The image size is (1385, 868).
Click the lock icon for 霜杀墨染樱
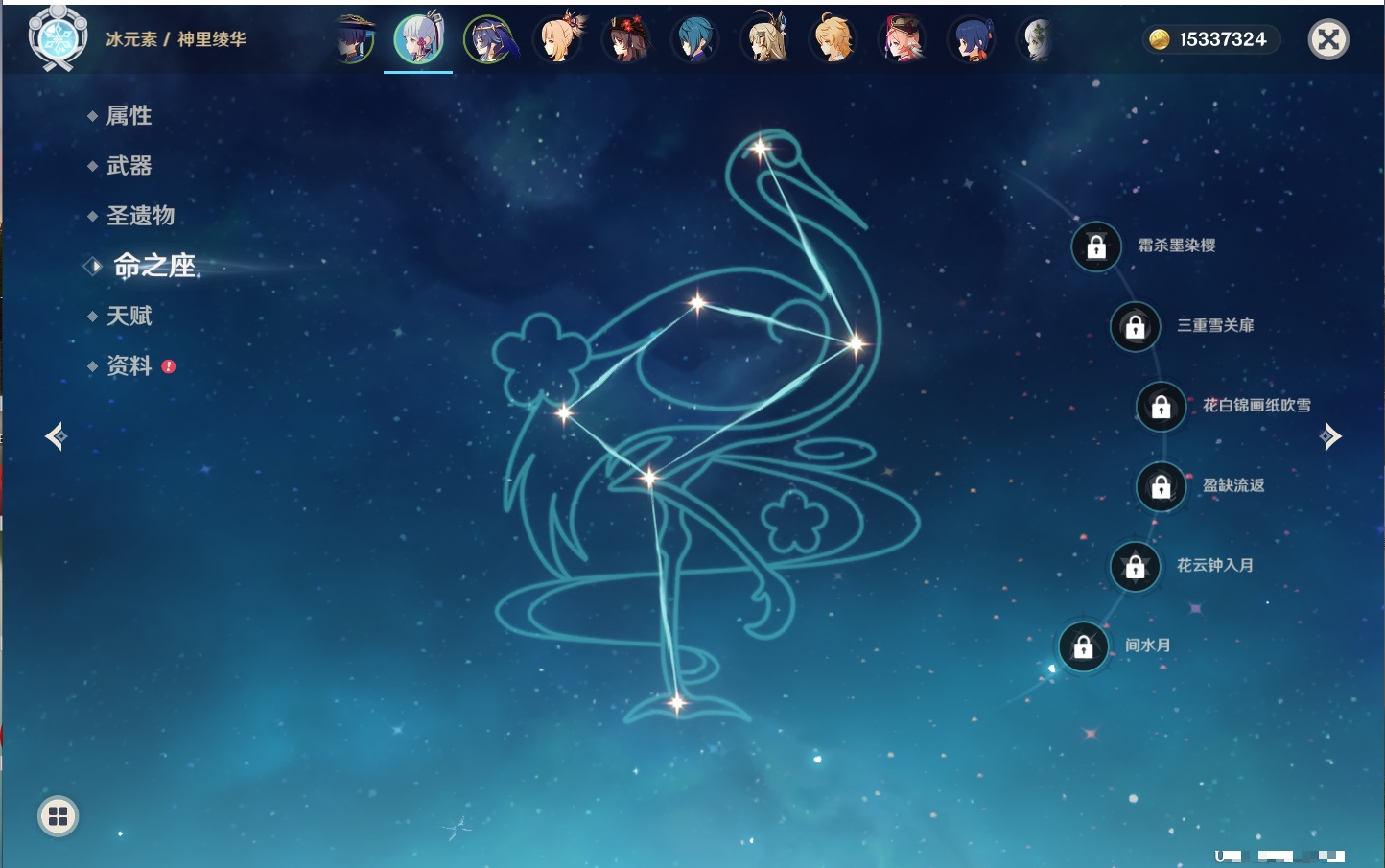(1096, 246)
